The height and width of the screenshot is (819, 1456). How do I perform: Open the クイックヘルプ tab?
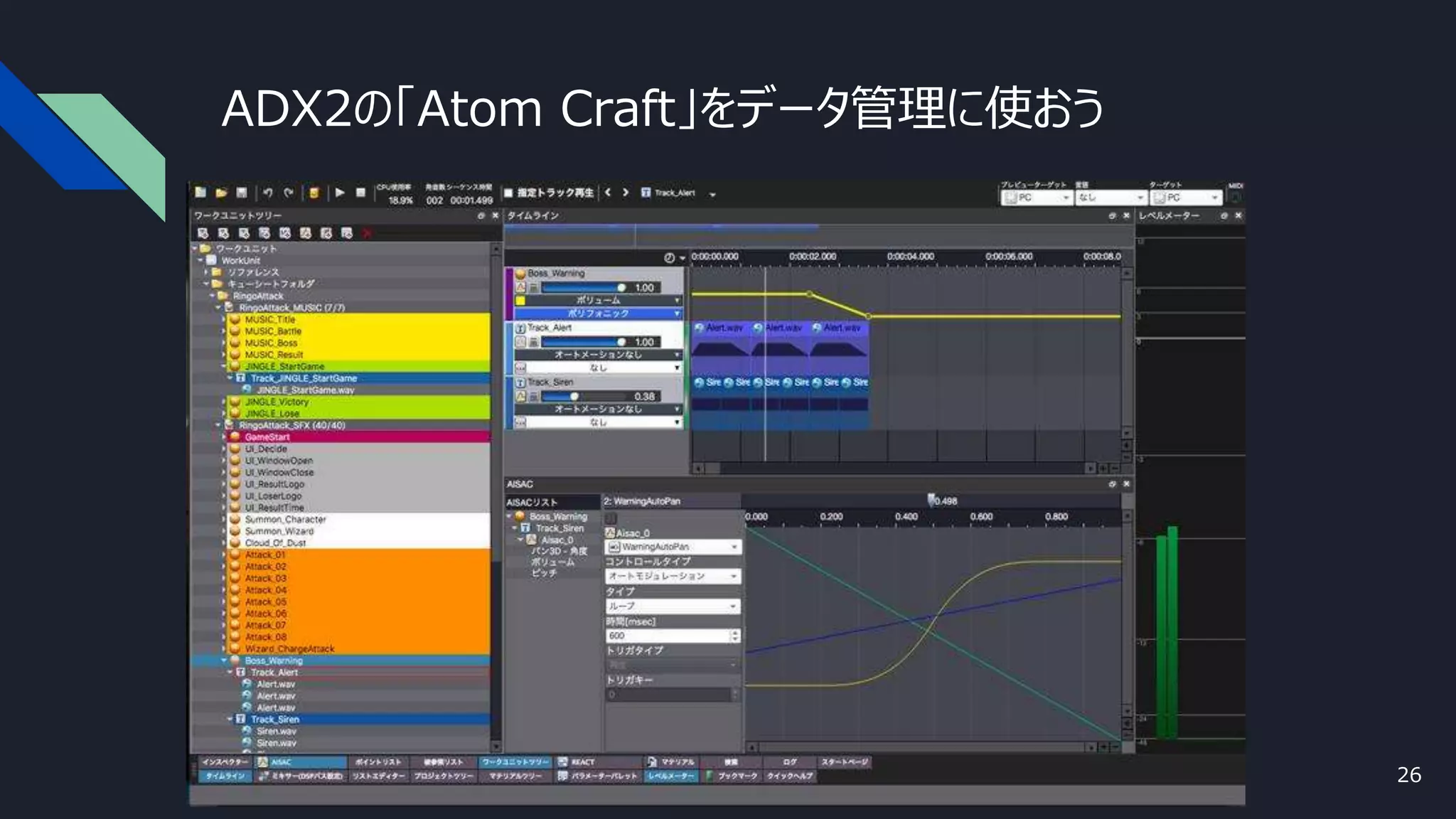pos(789,776)
